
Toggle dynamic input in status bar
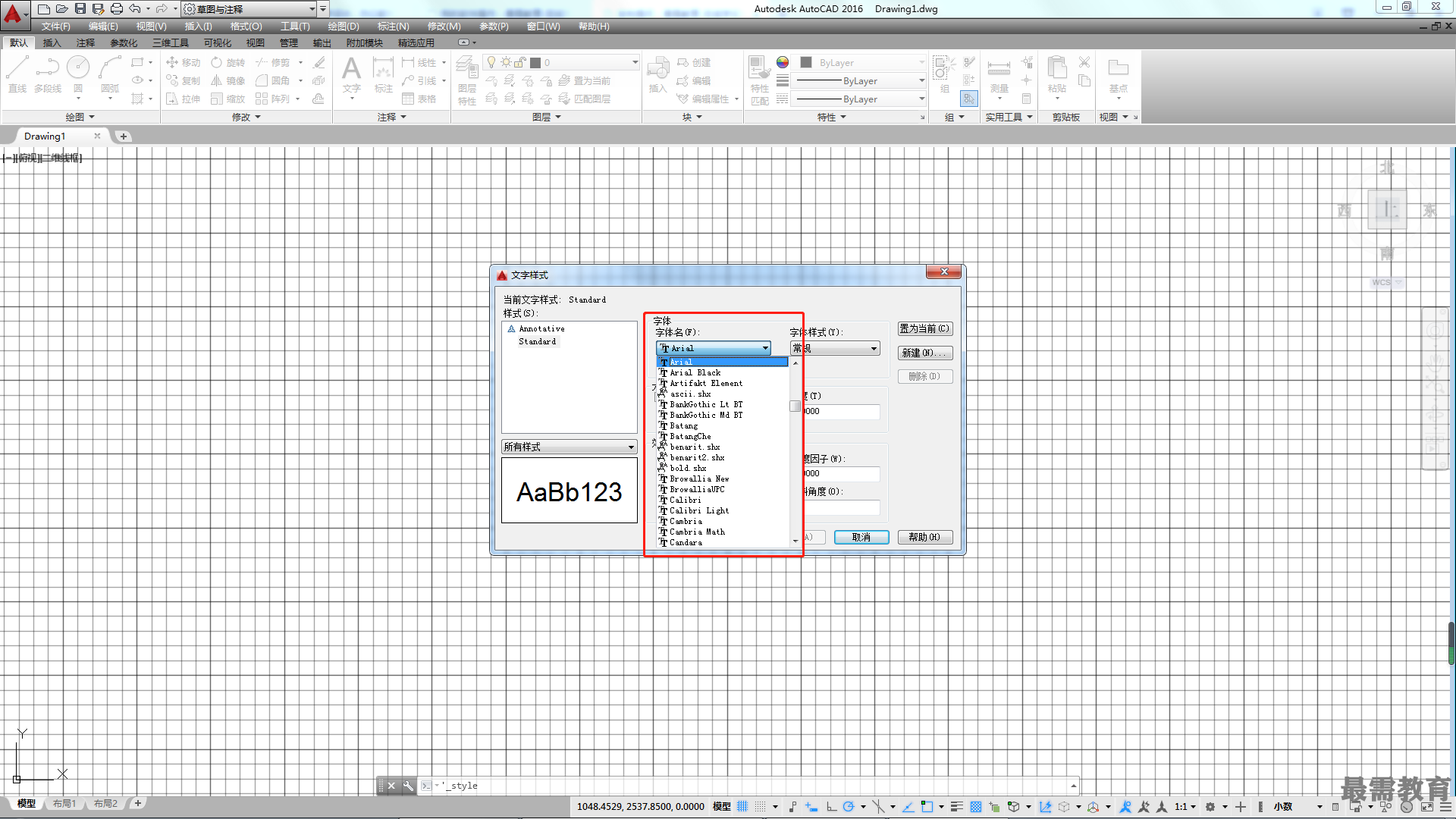(811, 807)
